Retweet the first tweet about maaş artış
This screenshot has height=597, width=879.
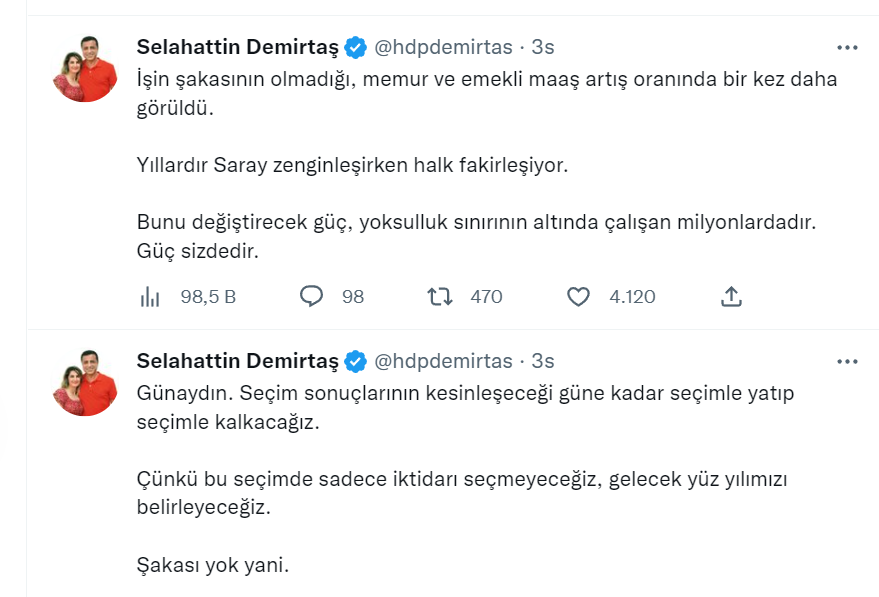pyautogui.click(x=439, y=296)
